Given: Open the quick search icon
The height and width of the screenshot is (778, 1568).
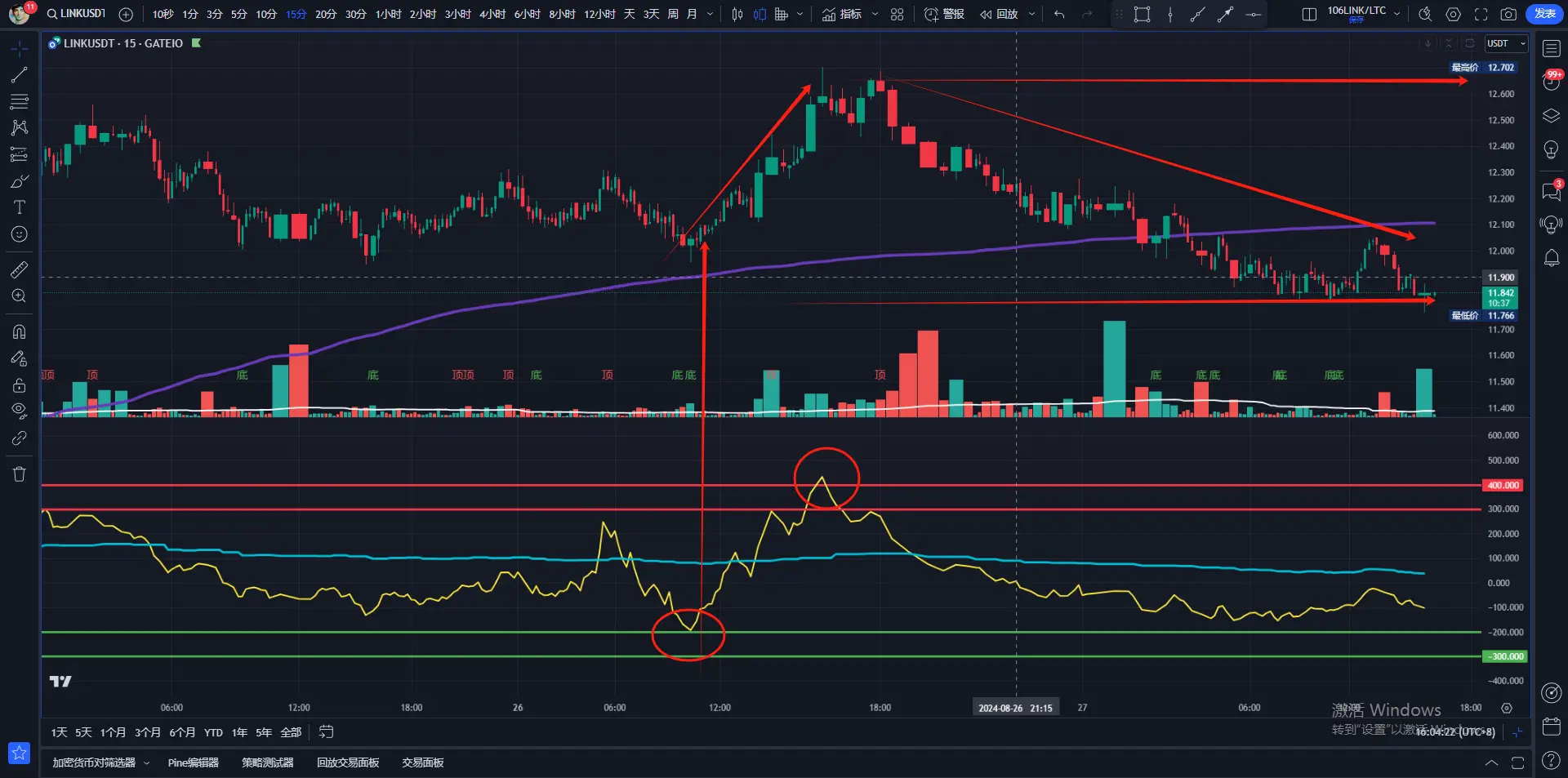Looking at the screenshot, I should [x=1425, y=14].
